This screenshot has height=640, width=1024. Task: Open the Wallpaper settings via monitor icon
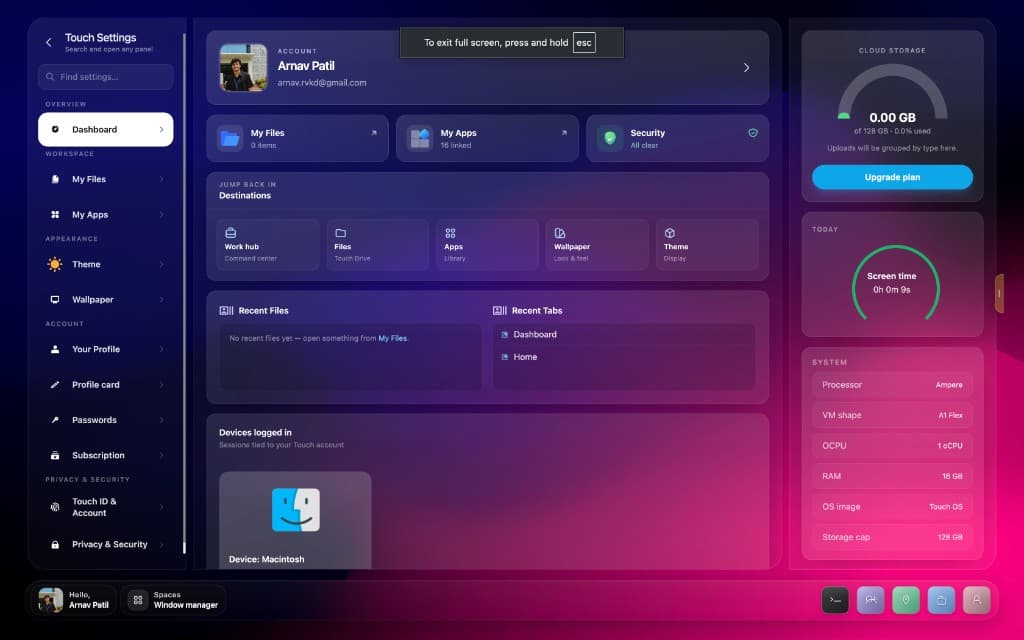(57, 299)
